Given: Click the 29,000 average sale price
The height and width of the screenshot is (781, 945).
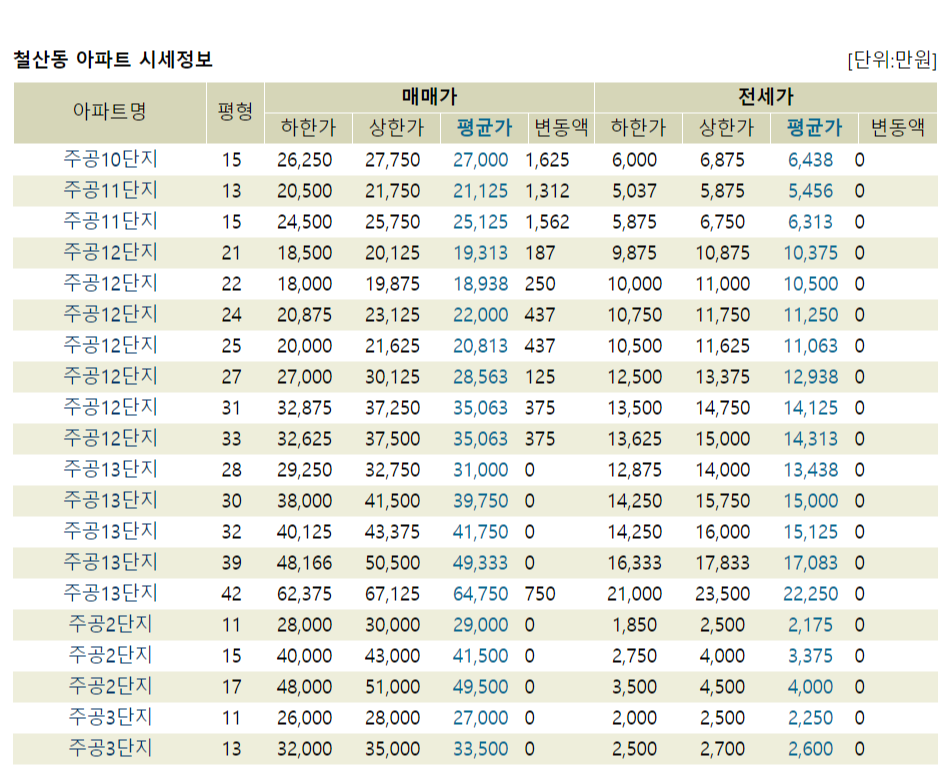Looking at the screenshot, I should click(x=480, y=626).
